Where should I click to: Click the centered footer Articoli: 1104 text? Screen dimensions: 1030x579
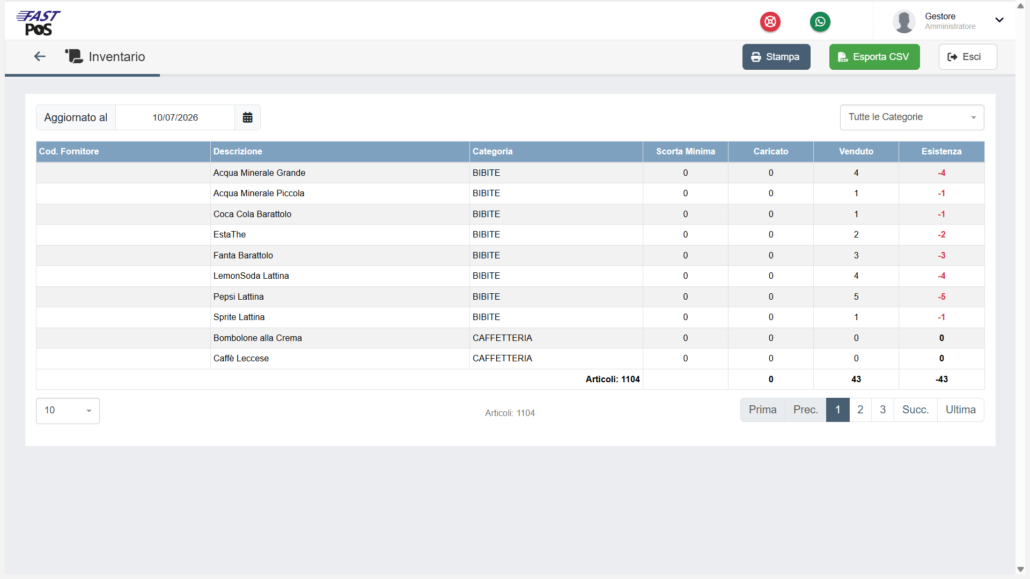point(510,413)
